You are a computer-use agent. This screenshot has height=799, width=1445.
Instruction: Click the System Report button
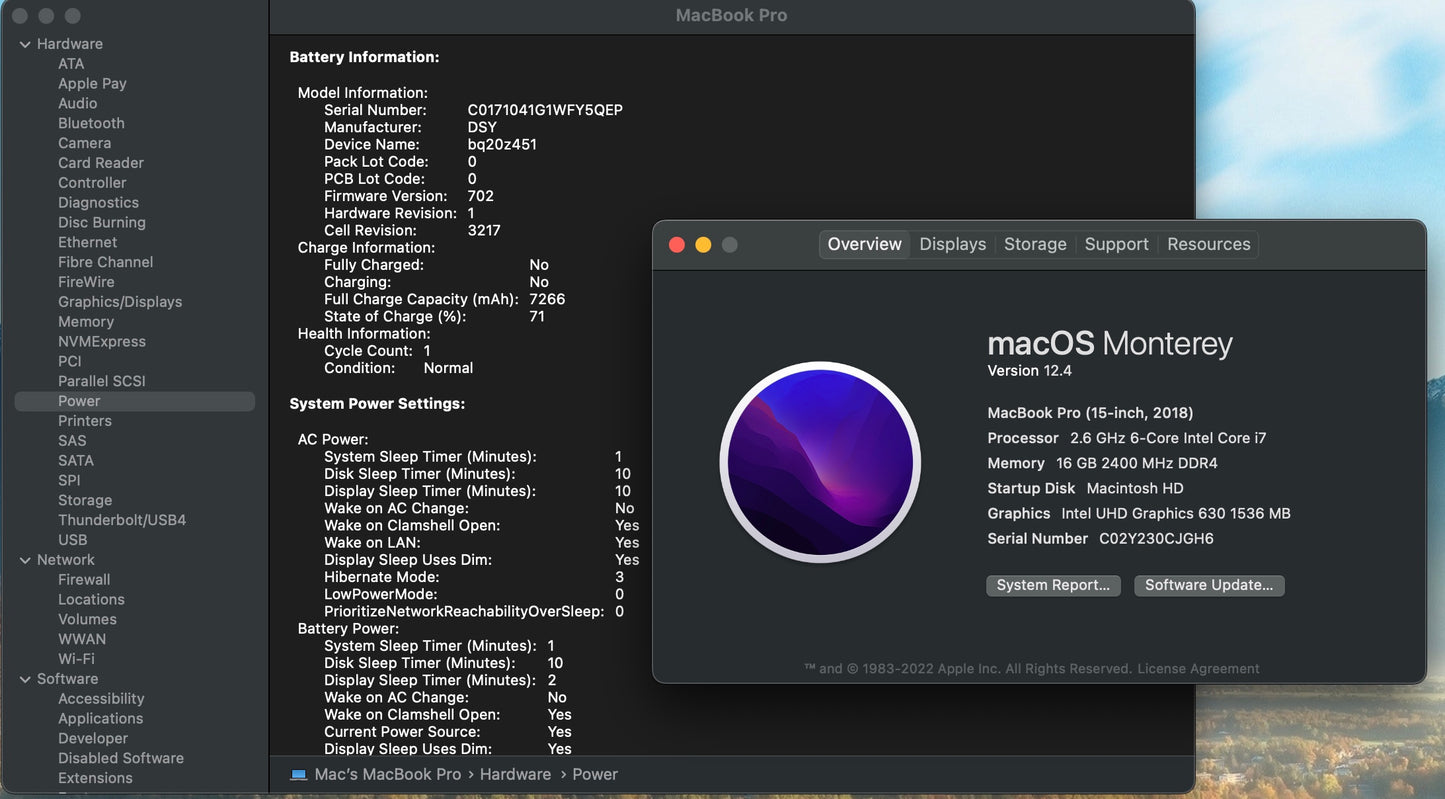pyautogui.click(x=1053, y=585)
